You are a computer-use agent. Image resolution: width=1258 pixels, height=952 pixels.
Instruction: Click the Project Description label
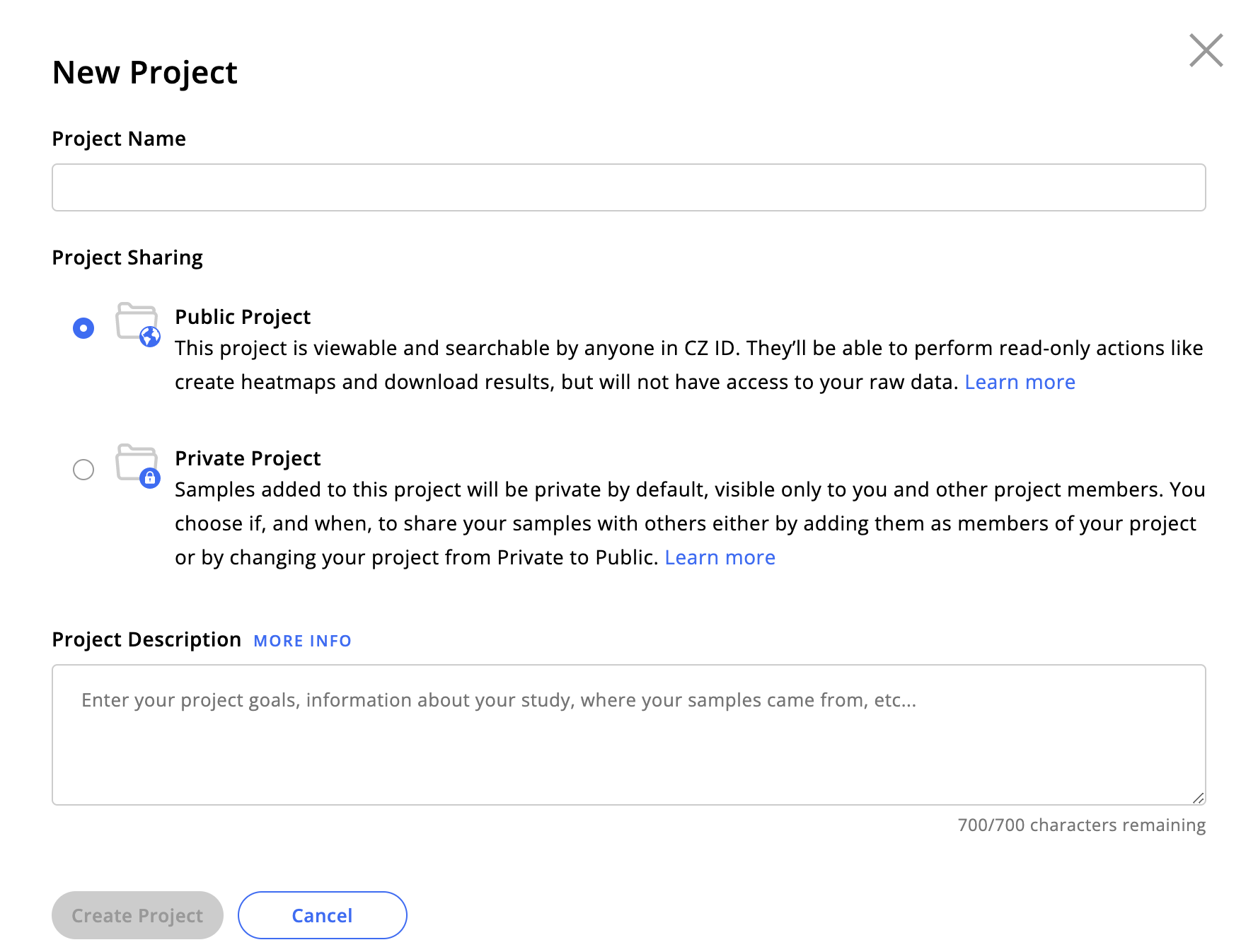(146, 639)
